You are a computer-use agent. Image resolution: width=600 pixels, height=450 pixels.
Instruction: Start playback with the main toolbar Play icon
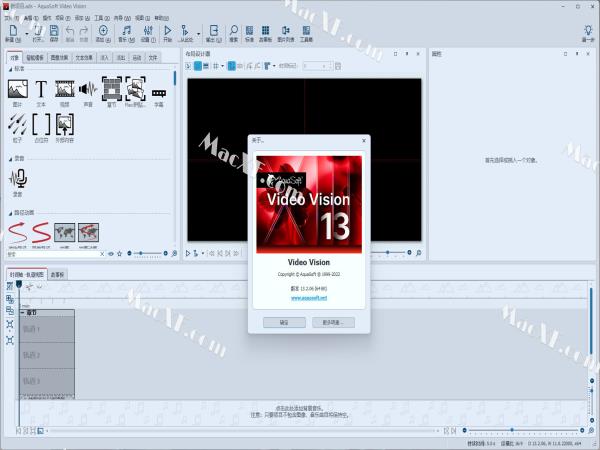coord(168,31)
